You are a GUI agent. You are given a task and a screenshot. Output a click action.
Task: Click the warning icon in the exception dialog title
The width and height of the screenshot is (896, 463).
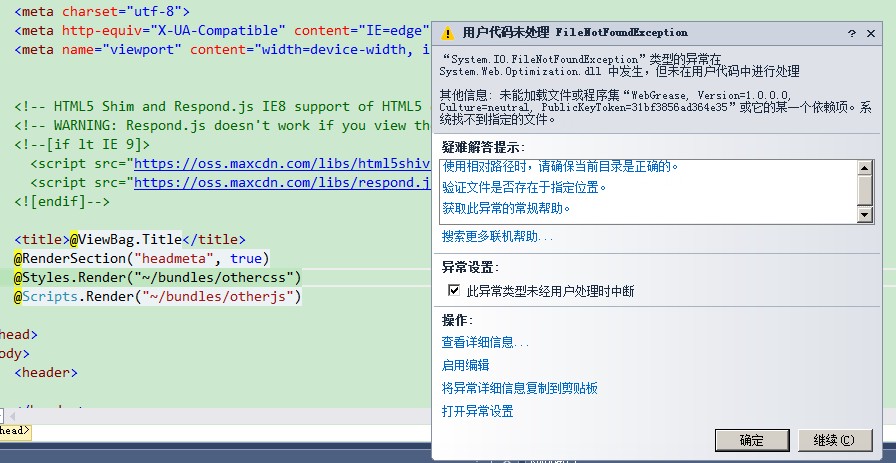pyautogui.click(x=447, y=33)
